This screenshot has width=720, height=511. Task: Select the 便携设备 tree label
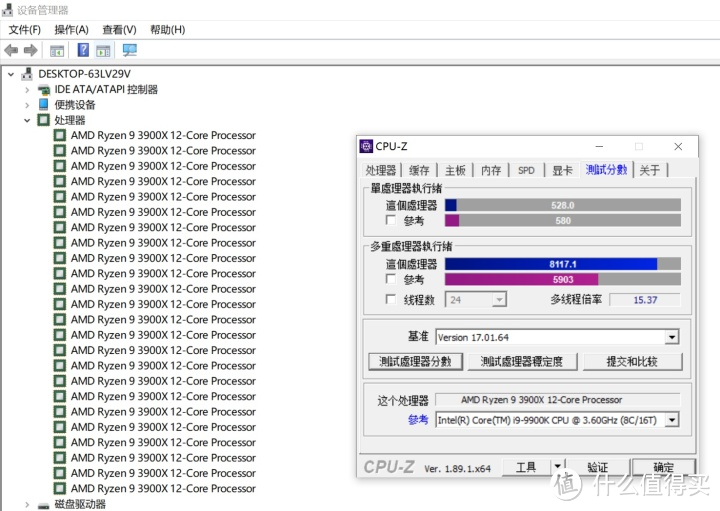click(75, 105)
